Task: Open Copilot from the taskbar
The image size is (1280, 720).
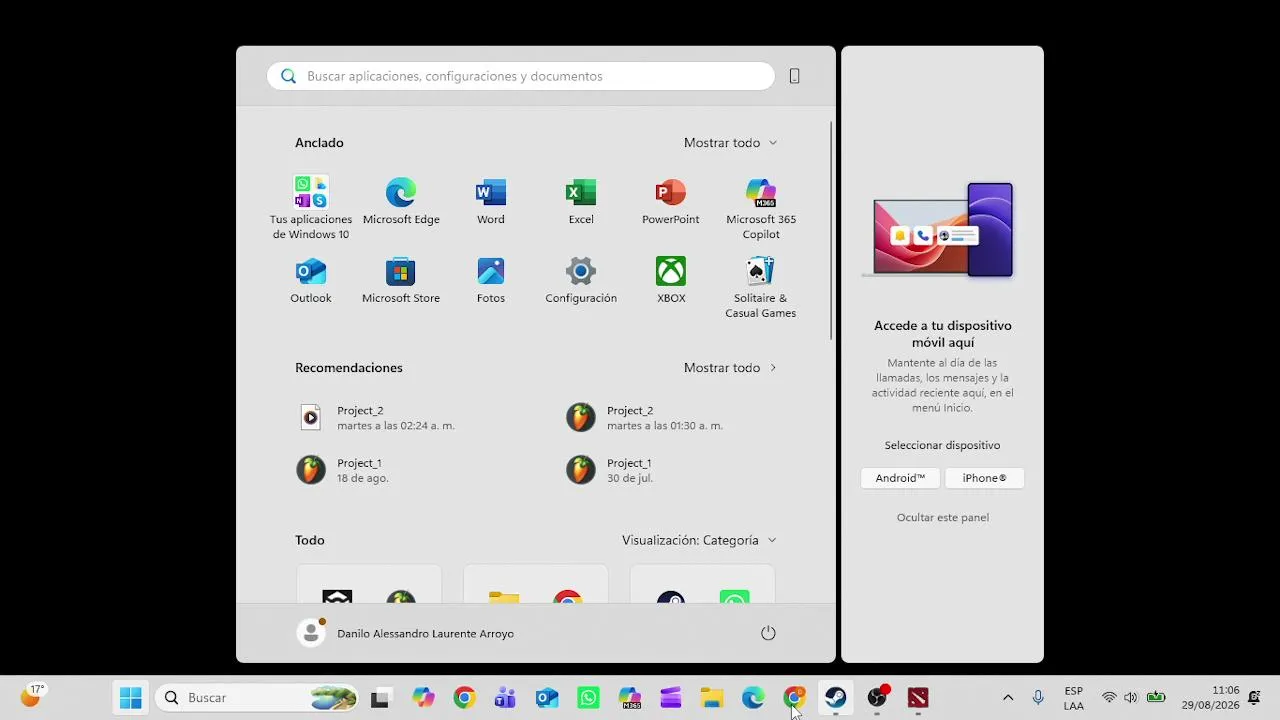Action: pos(423,698)
